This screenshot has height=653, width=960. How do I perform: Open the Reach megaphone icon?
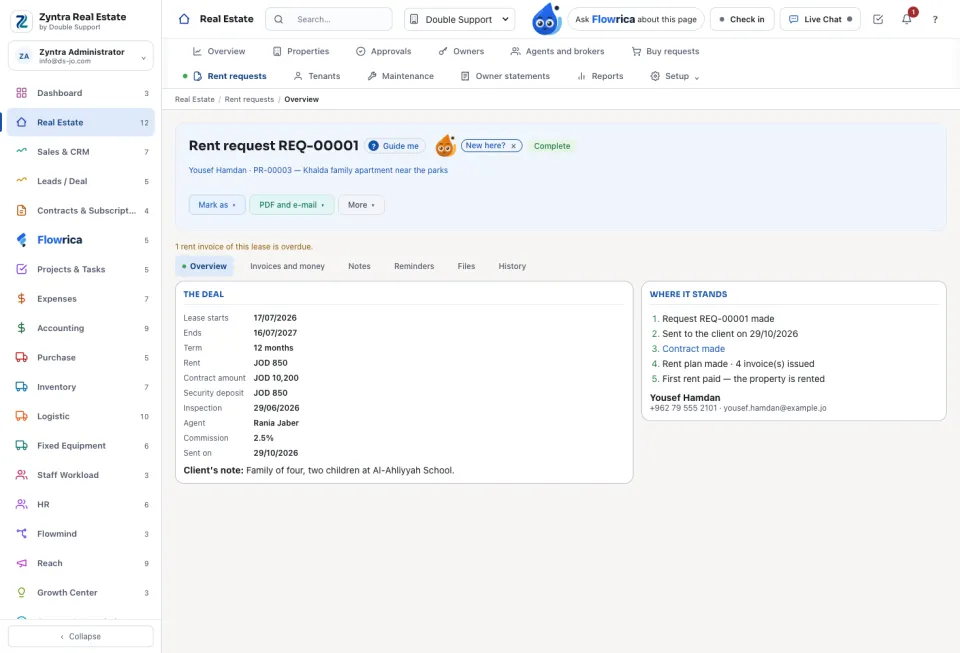(x=21, y=563)
